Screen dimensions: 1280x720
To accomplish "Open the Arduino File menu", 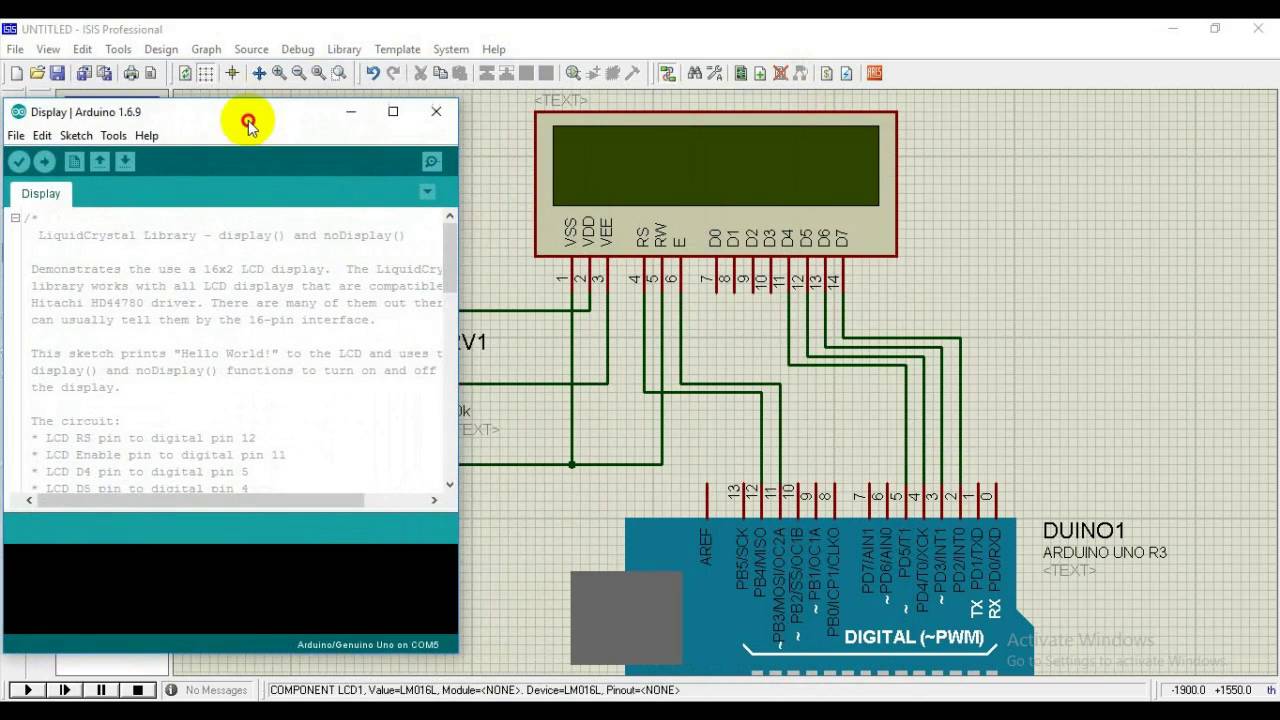I will pos(16,135).
